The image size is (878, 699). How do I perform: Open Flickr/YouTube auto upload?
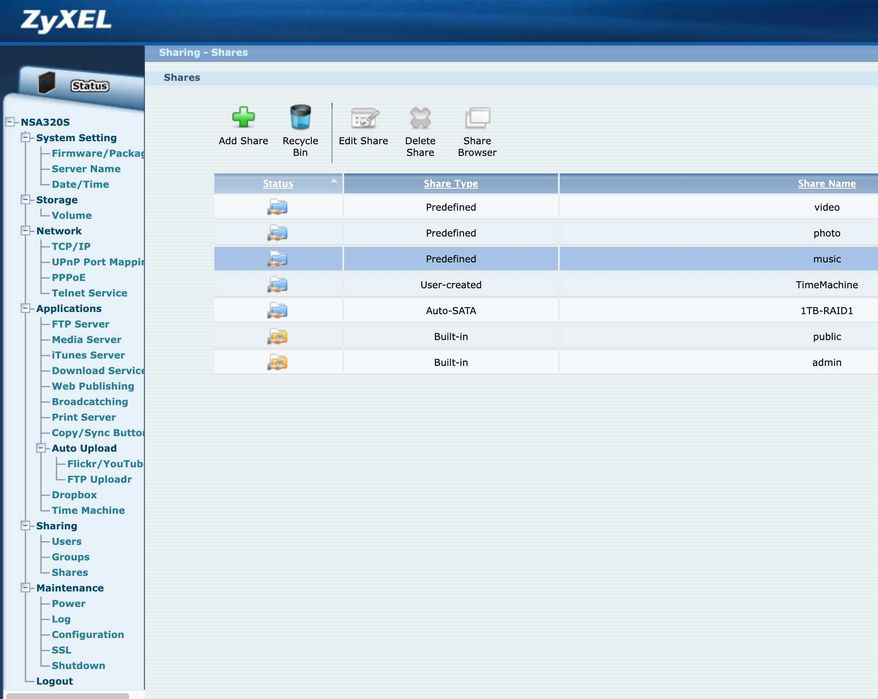[x=105, y=464]
